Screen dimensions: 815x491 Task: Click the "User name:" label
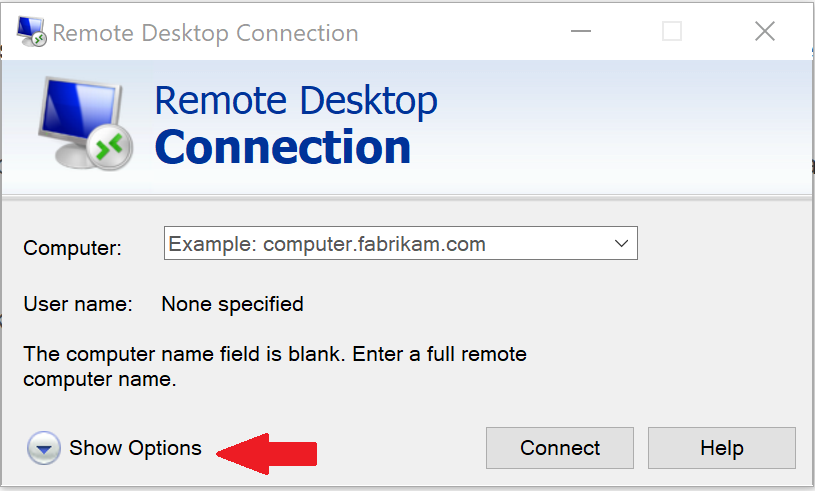(78, 303)
